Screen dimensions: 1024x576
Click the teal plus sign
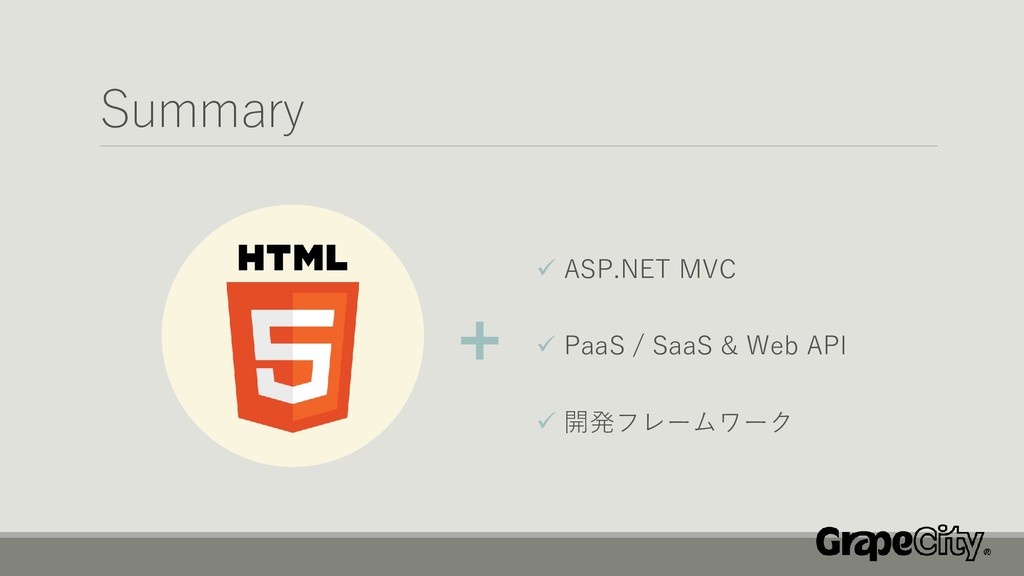click(479, 340)
